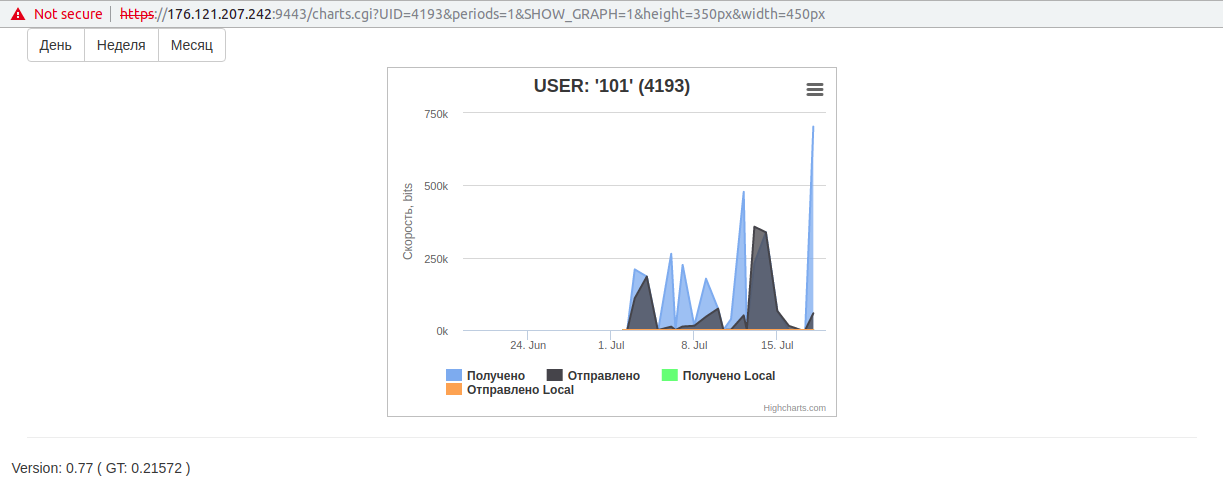Click the Not secure warning triangle icon
Viewport: 1223px width, 479px height.
[x=18, y=14]
